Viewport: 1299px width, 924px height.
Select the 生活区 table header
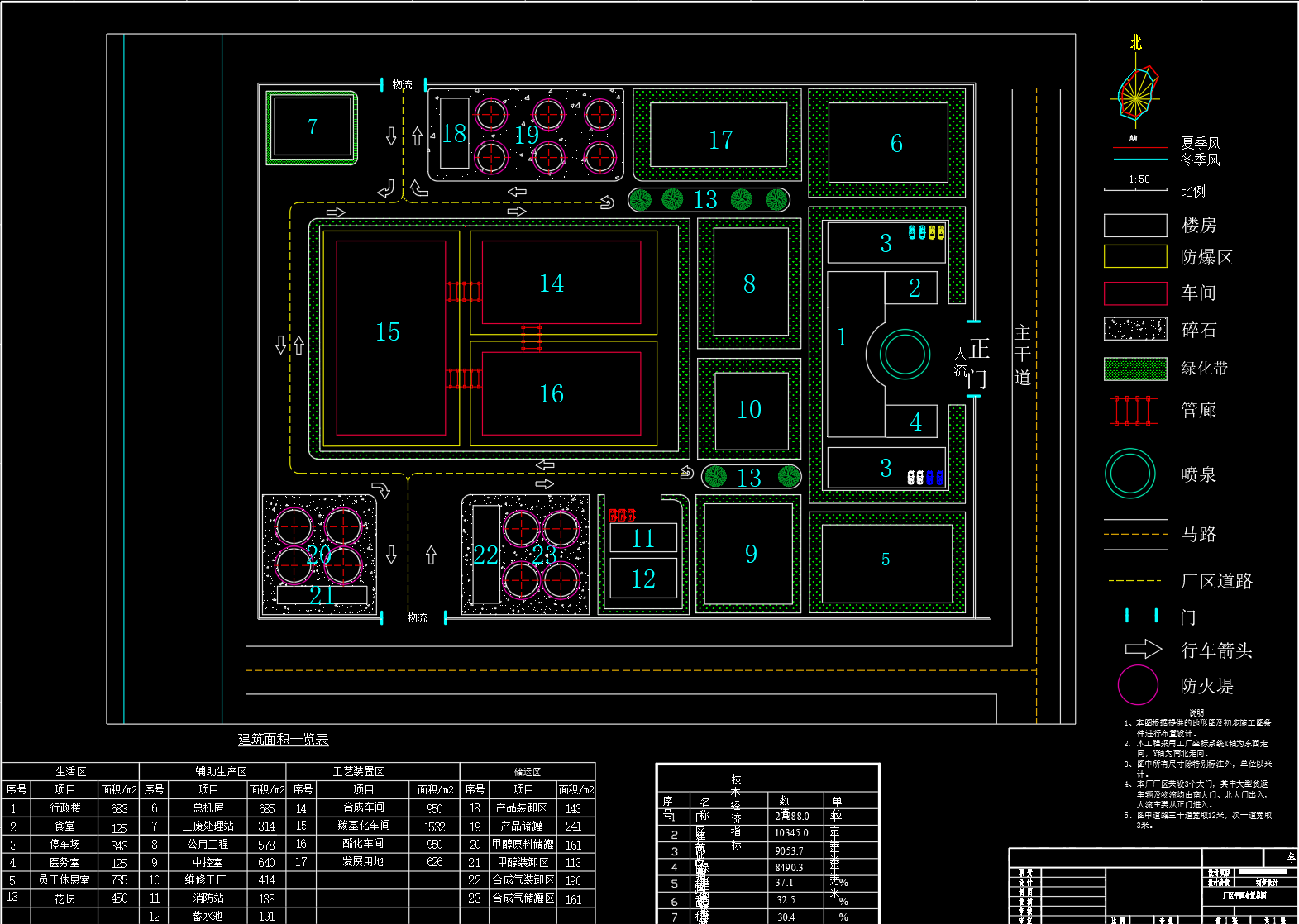[x=71, y=771]
